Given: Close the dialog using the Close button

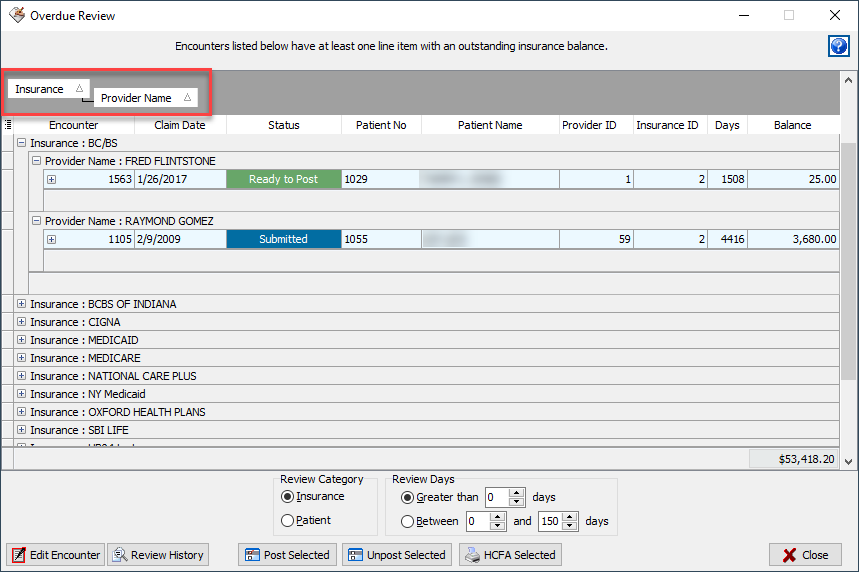Looking at the screenshot, I should pyautogui.click(x=805, y=555).
